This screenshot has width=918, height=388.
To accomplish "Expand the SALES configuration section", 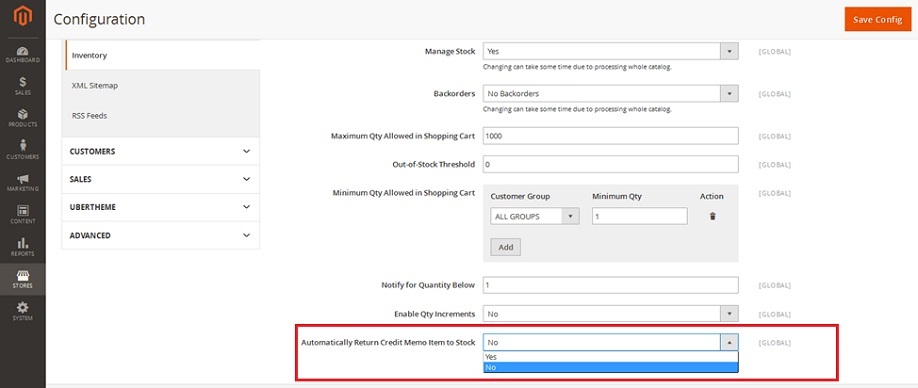I will pos(160,179).
